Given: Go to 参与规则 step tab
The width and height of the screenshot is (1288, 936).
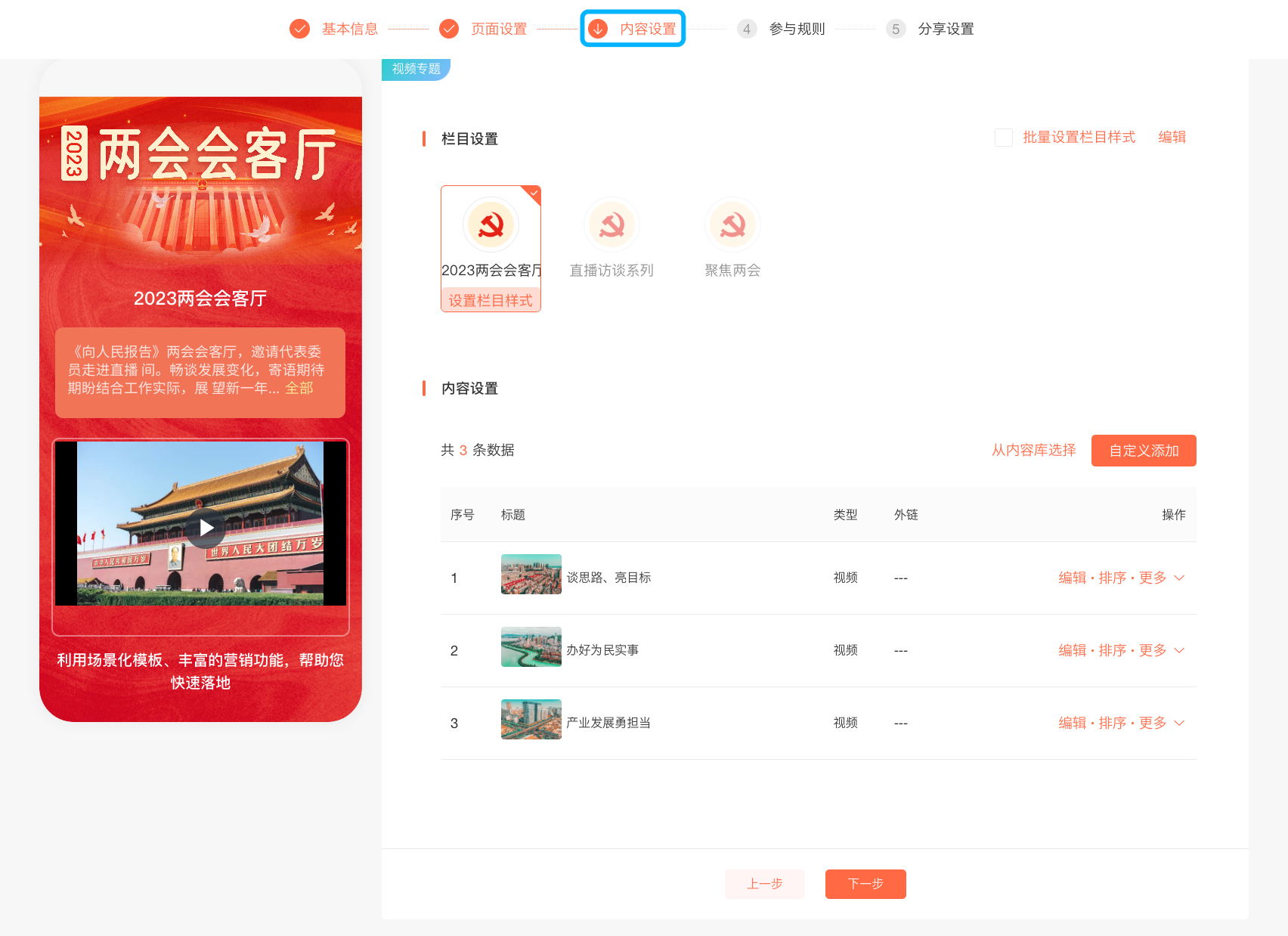Looking at the screenshot, I should (797, 29).
